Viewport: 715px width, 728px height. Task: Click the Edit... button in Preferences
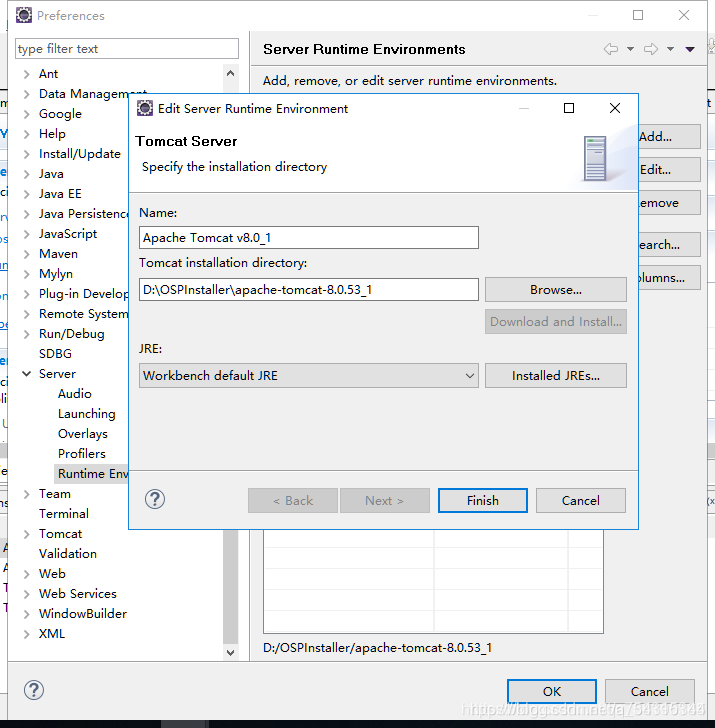pyautogui.click(x=669, y=169)
